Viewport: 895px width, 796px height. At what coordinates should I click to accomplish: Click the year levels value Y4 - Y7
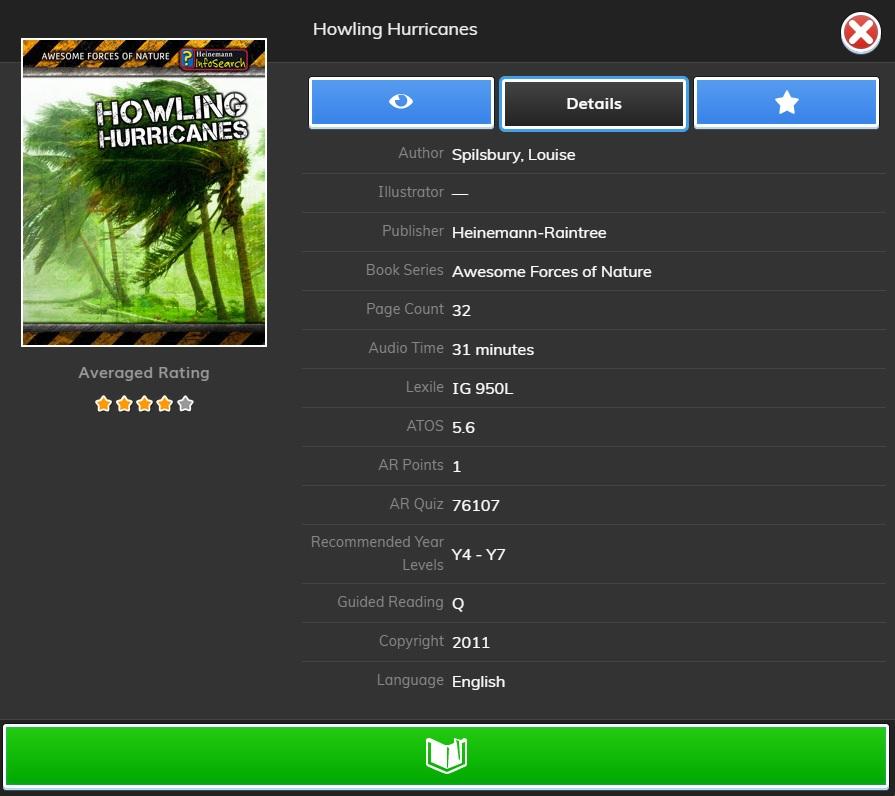pyautogui.click(x=478, y=554)
